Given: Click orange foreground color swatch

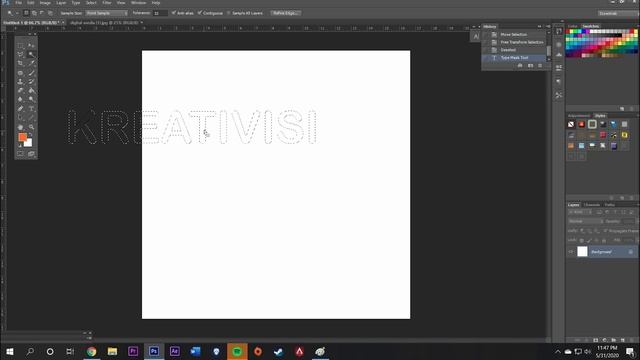Looking at the screenshot, I should tap(22, 137).
